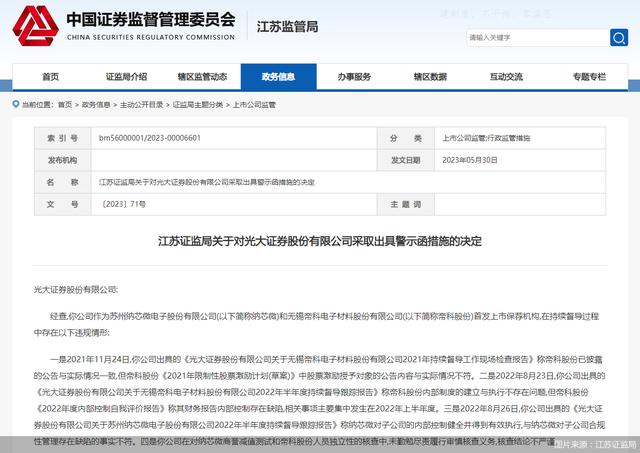640x453 pixels.
Task: Open the 辖区数据 navigation tab
Action: click(x=430, y=77)
